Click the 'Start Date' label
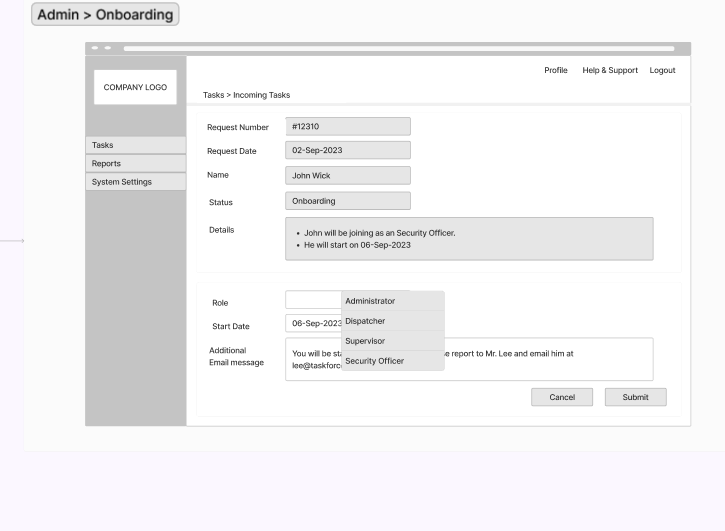The height and width of the screenshot is (531, 725). point(231,327)
